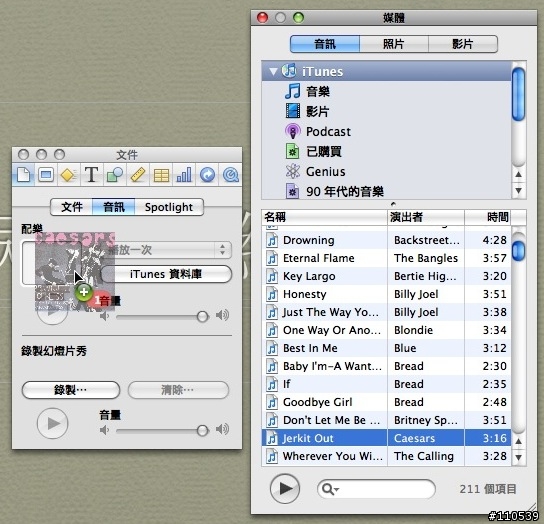Click the music note icon beside Honesty
Image resolution: width=544 pixels, height=524 pixels.
[x=272, y=294]
